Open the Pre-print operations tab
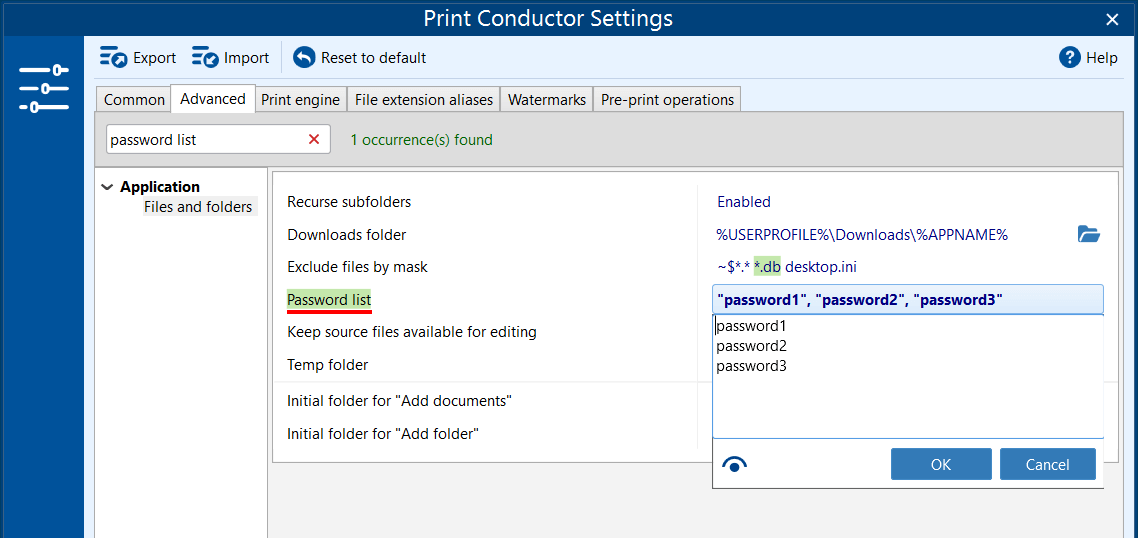Screen dimensions: 1138x538 pos(667,100)
